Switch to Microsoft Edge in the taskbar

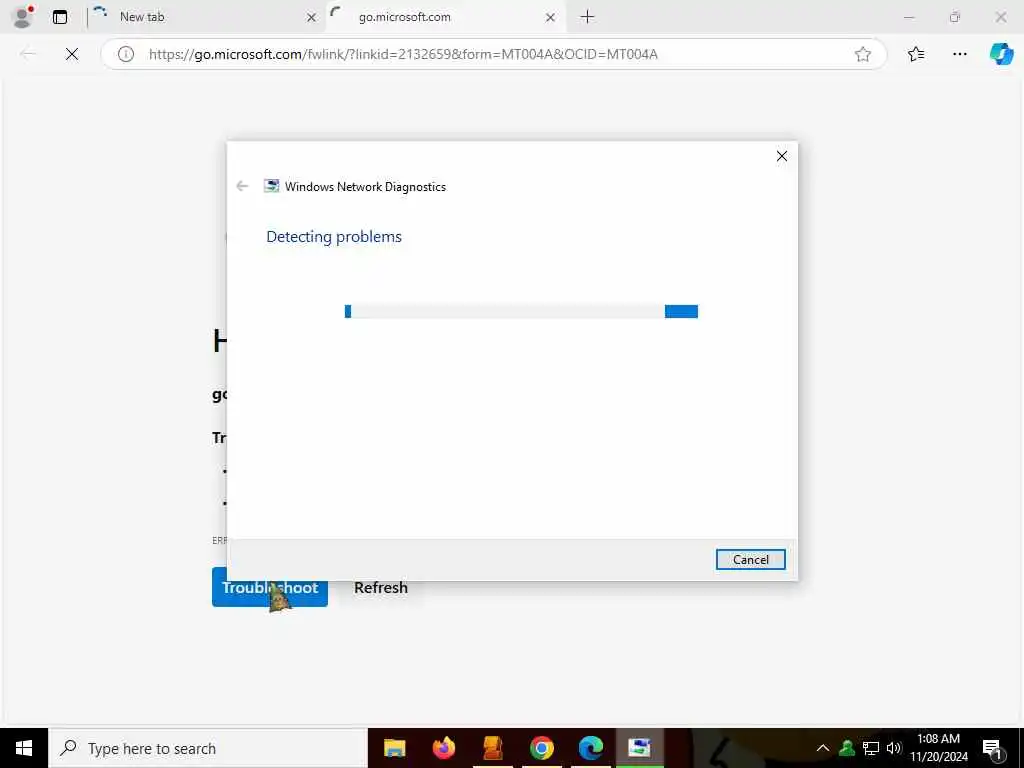click(590, 748)
